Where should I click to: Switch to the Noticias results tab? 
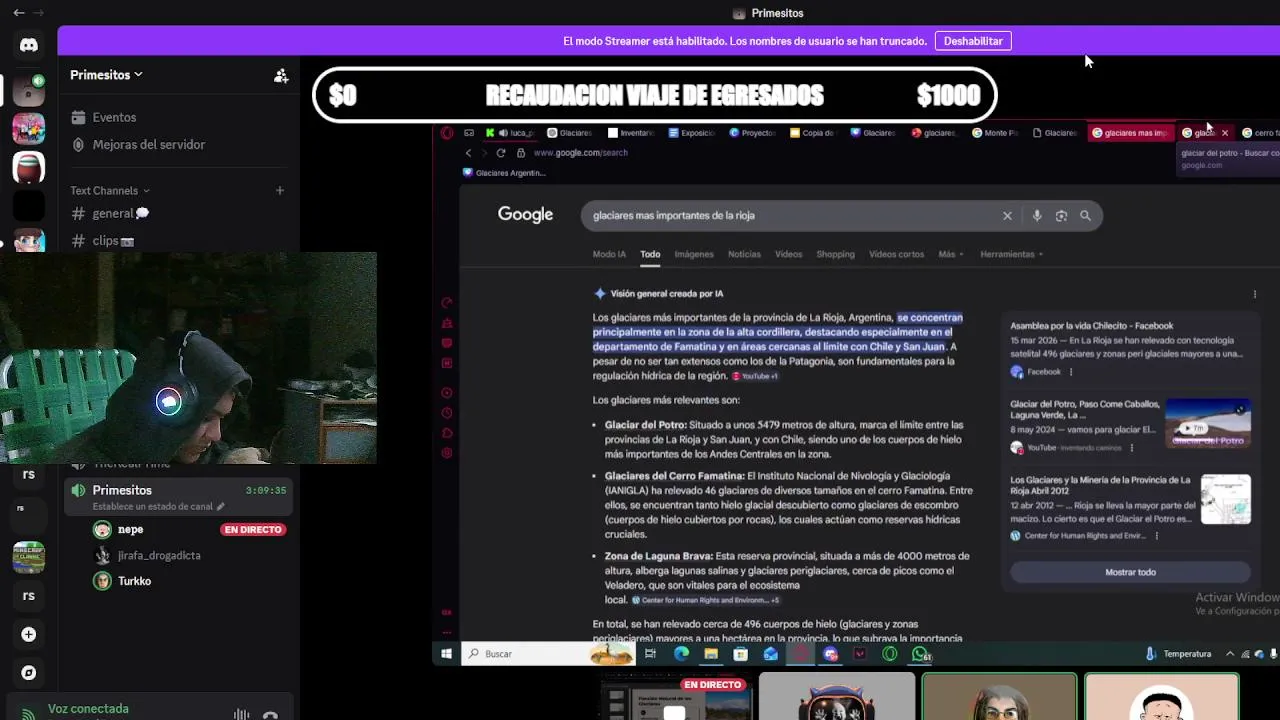[744, 254]
